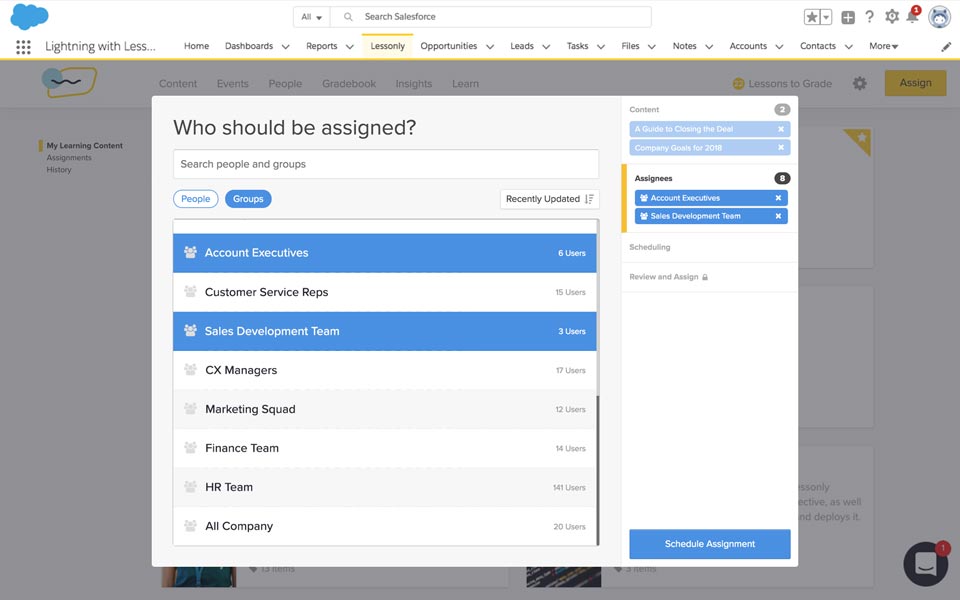This screenshot has height=600, width=960.
Task: Select the CX Managers group row
Action: pyautogui.click(x=384, y=370)
